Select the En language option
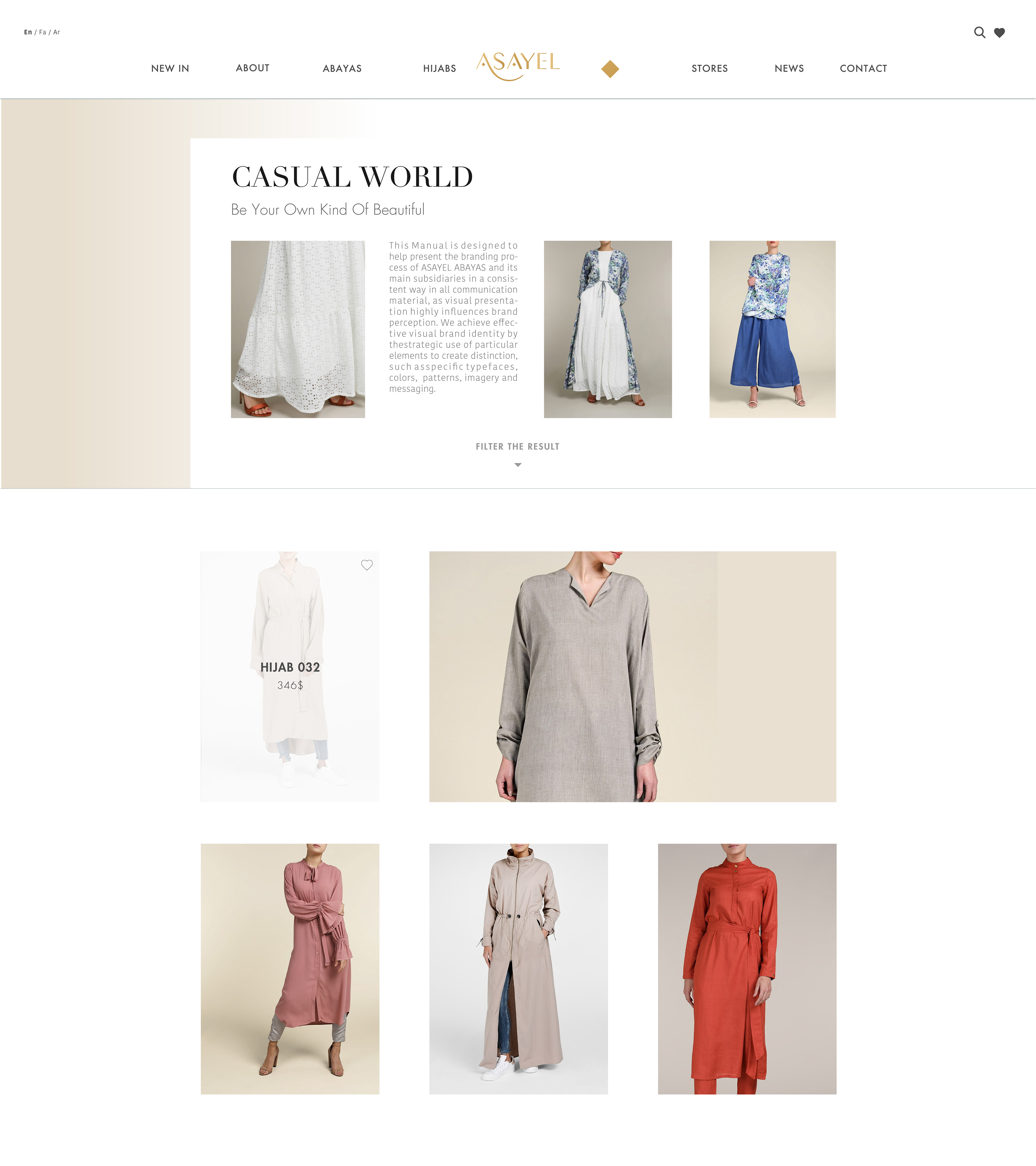Viewport: 1036px width, 1166px height. coord(28,32)
